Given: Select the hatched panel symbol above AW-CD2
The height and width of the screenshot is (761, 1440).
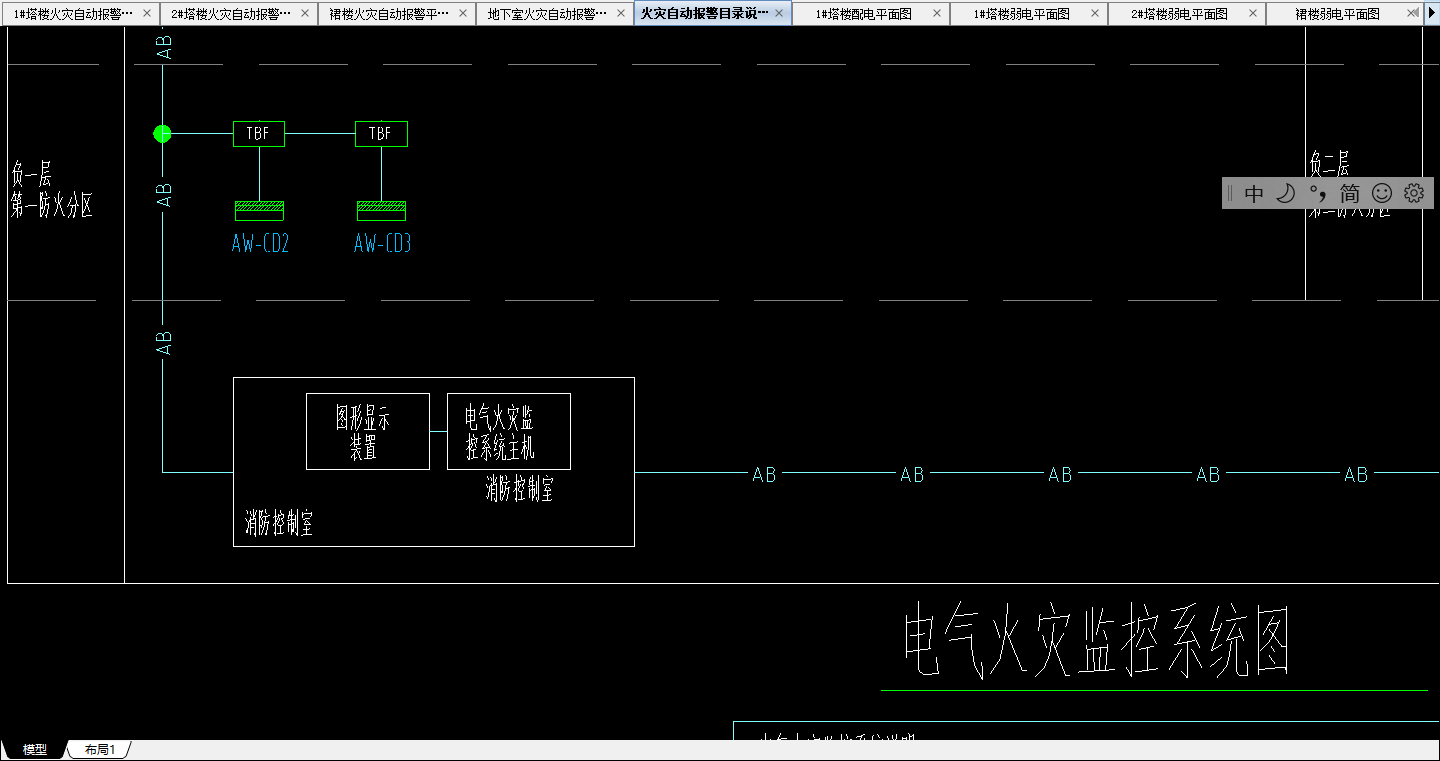Looking at the screenshot, I should (259, 210).
